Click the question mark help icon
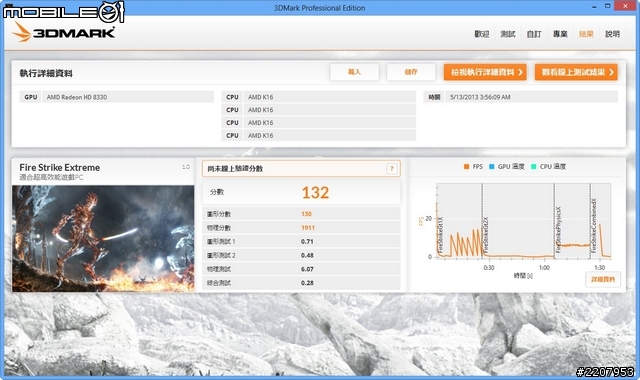The height and width of the screenshot is (380, 640). [391, 169]
